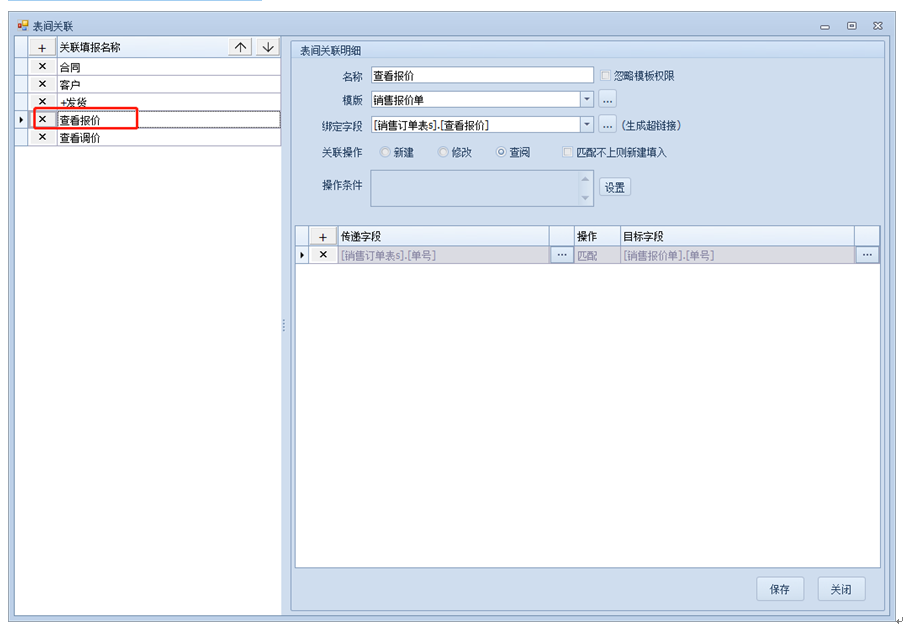
Task: Add a new 传递字段 row with plus icon
Action: [x=323, y=236]
